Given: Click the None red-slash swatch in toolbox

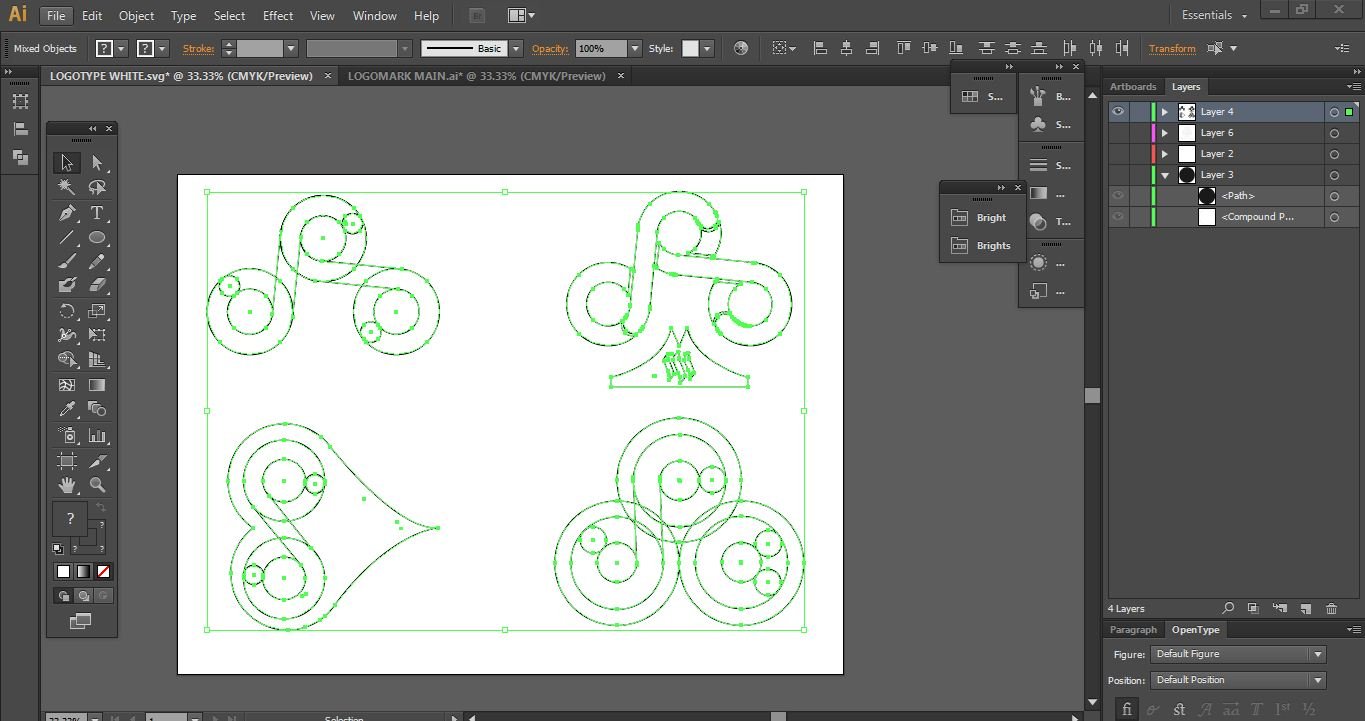Looking at the screenshot, I should (x=103, y=571).
